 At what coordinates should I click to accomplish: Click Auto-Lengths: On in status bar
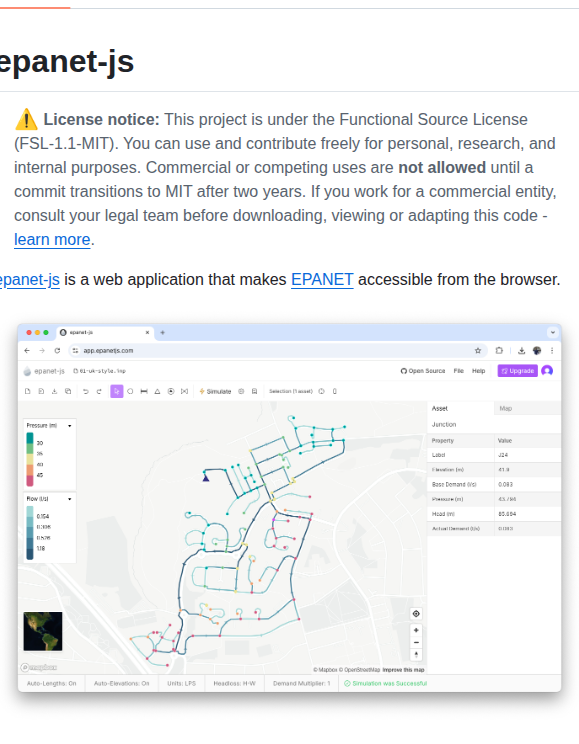[x=51, y=684]
